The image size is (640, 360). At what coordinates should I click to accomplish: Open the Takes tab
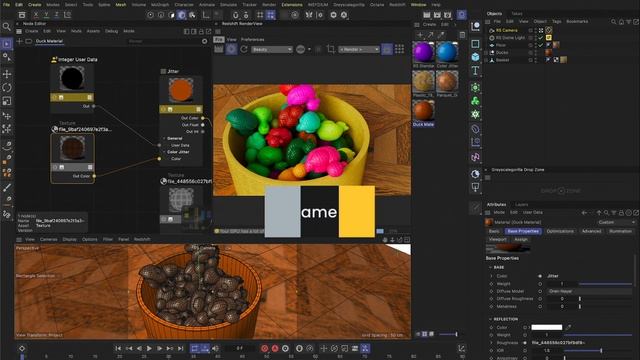click(x=517, y=13)
